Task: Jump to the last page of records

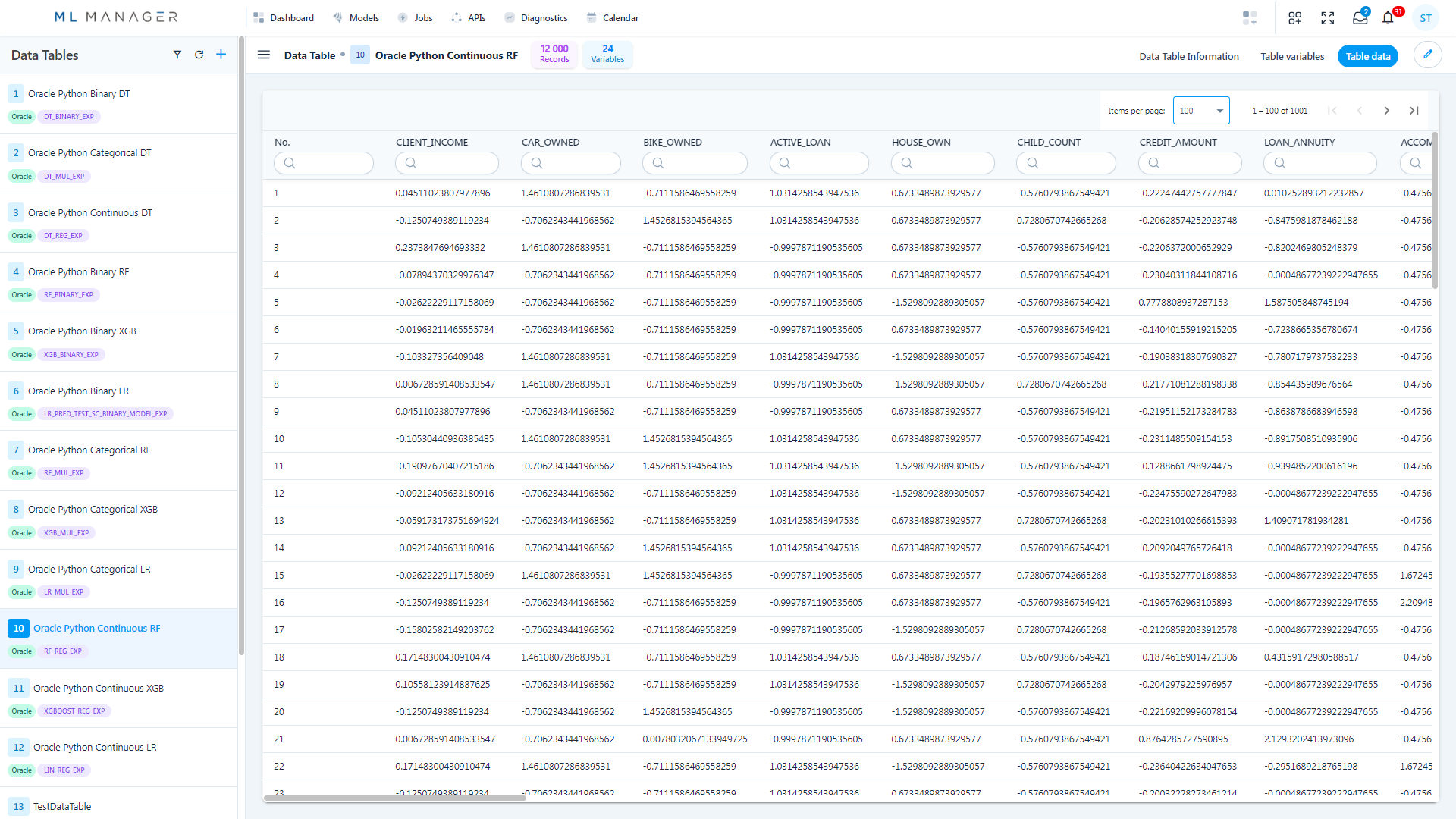Action: coord(1414,111)
